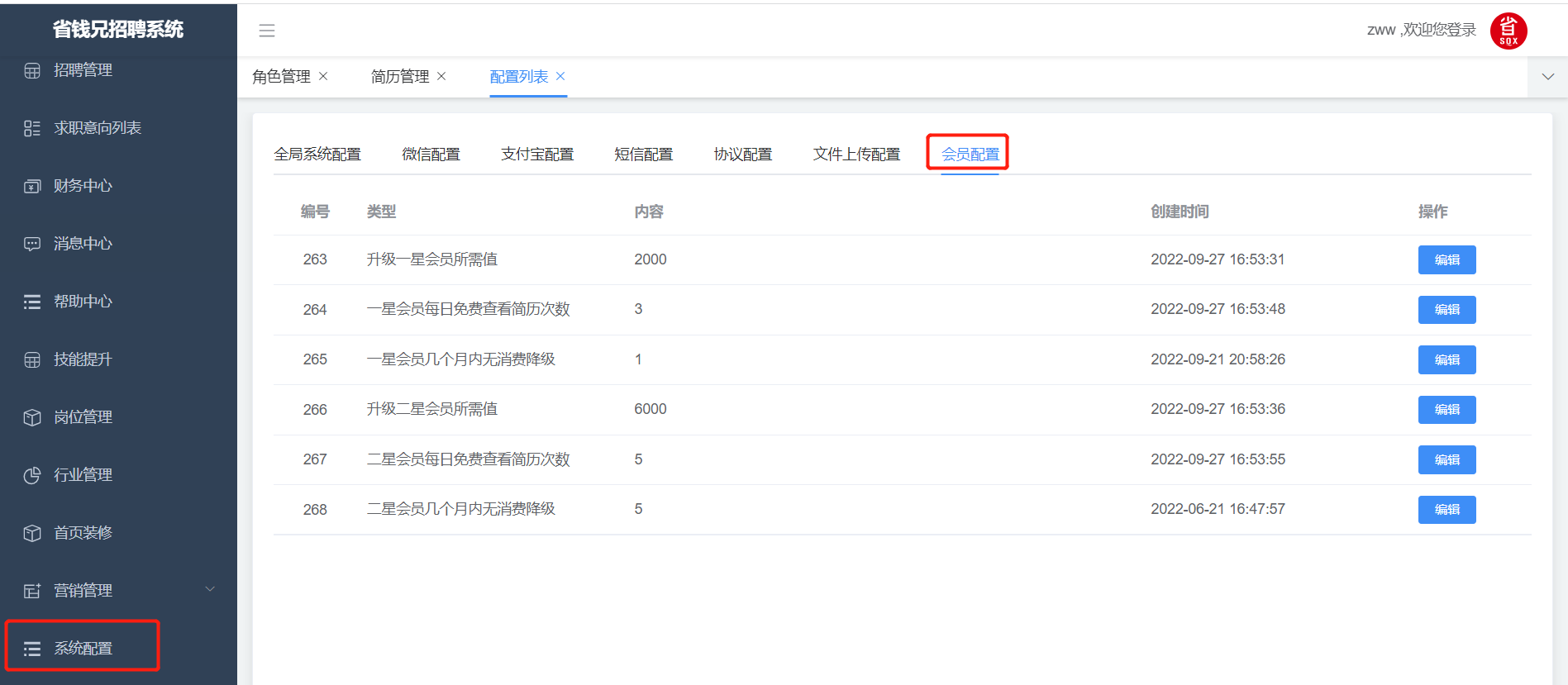Click the 消息中心 chat bubble icon
Viewport: 1568px width, 685px height.
[x=32, y=245]
